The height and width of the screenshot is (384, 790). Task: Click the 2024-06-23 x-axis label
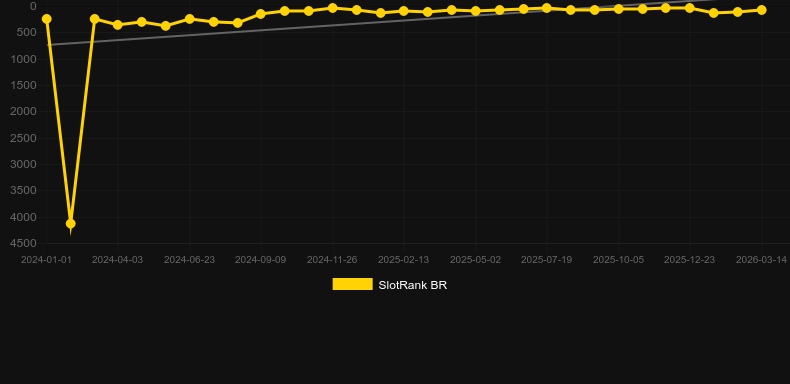click(x=189, y=260)
